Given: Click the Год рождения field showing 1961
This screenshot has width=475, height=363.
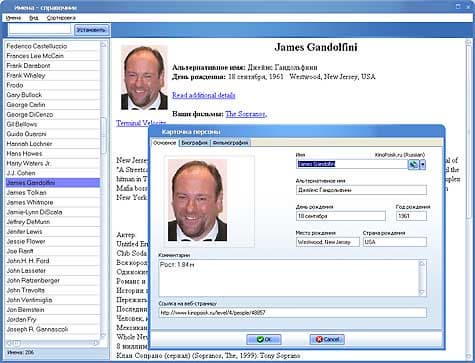Looking at the screenshot, I should [x=411, y=216].
